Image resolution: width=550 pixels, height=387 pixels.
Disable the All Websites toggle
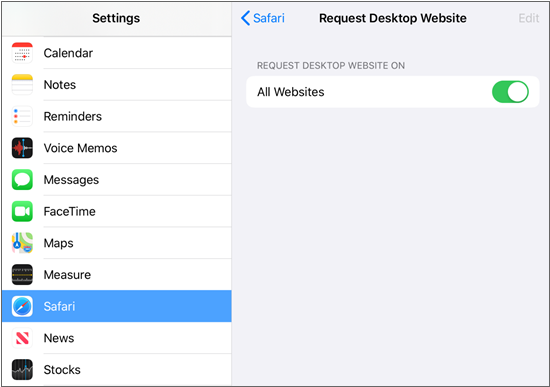510,92
